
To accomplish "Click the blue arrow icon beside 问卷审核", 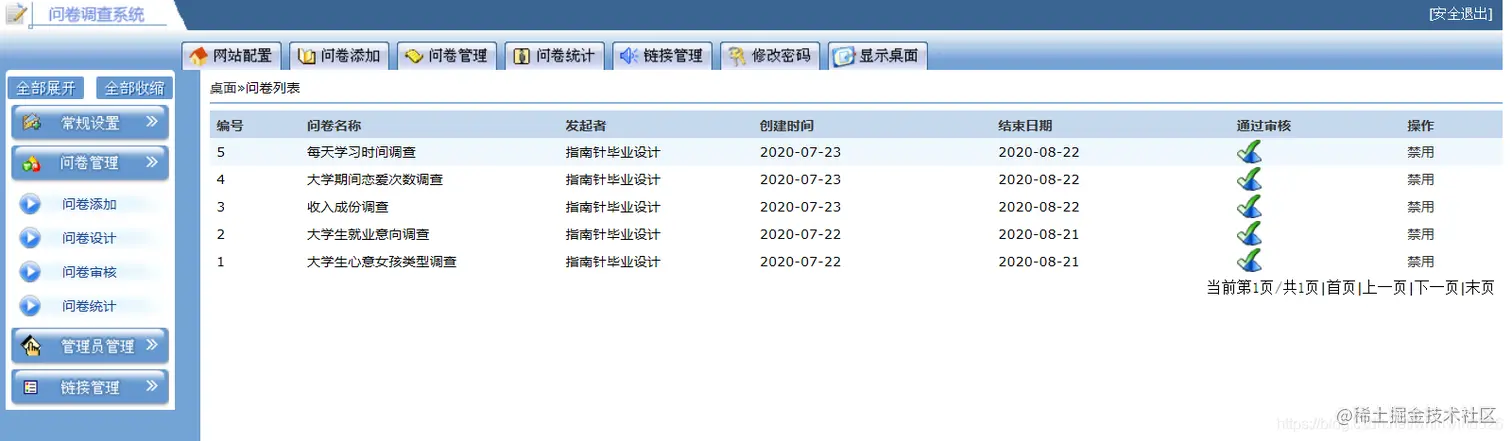I will click(30, 272).
